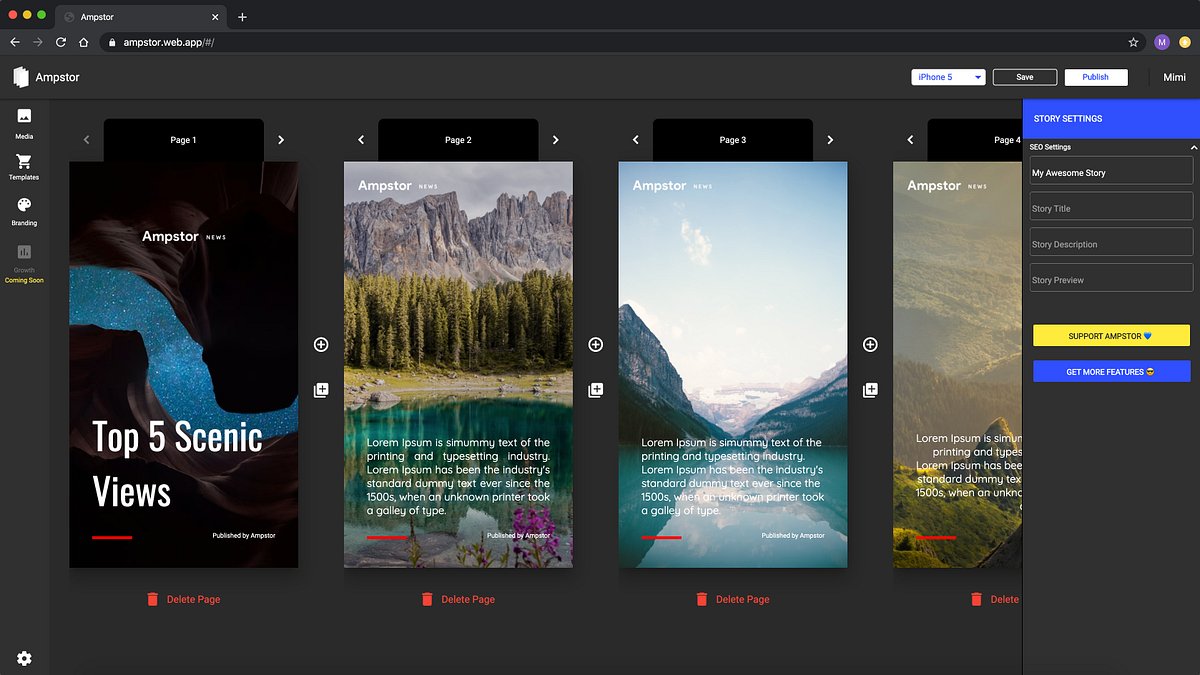Screen dimensions: 1200x675
Task: Open the Media panel in the sidebar
Action: tap(24, 120)
